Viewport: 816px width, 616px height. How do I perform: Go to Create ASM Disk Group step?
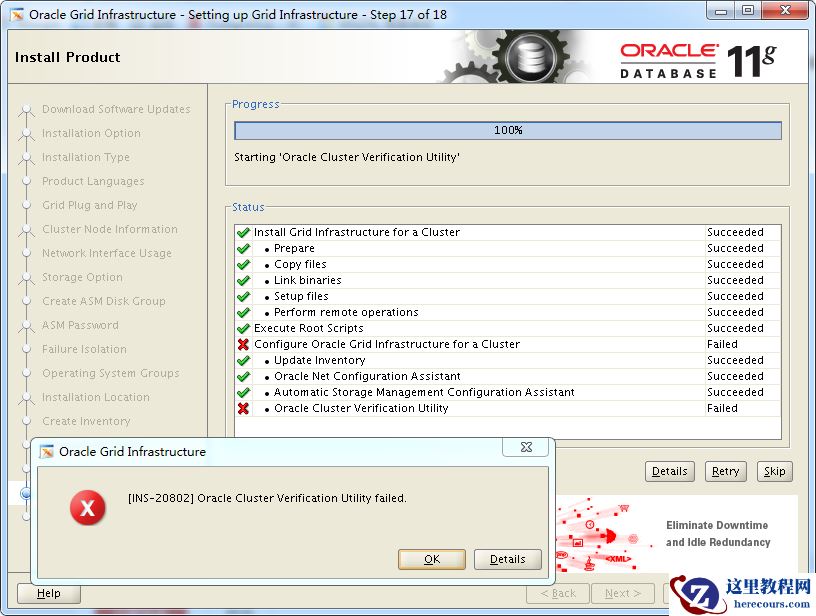(x=104, y=301)
